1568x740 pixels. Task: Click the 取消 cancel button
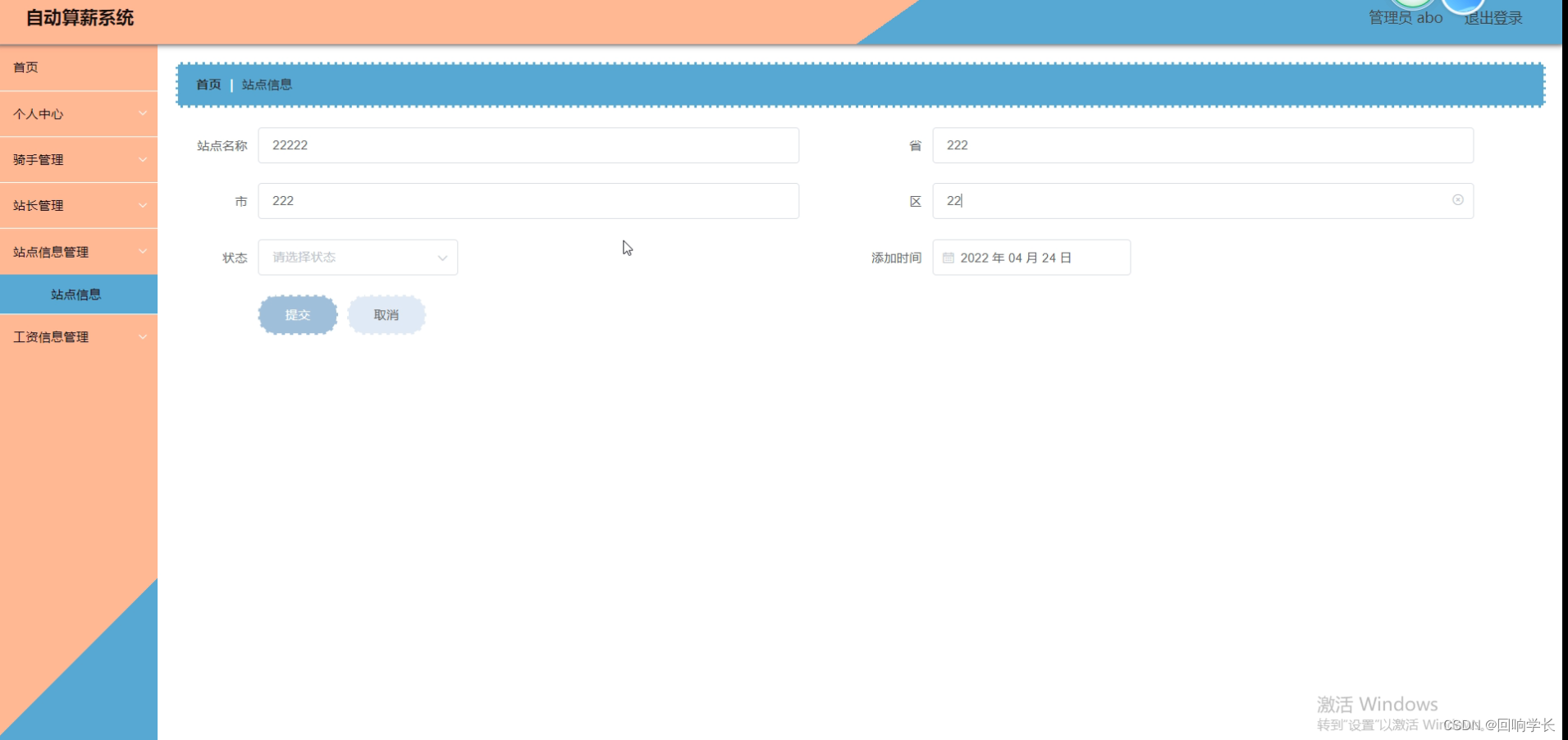[x=386, y=314]
